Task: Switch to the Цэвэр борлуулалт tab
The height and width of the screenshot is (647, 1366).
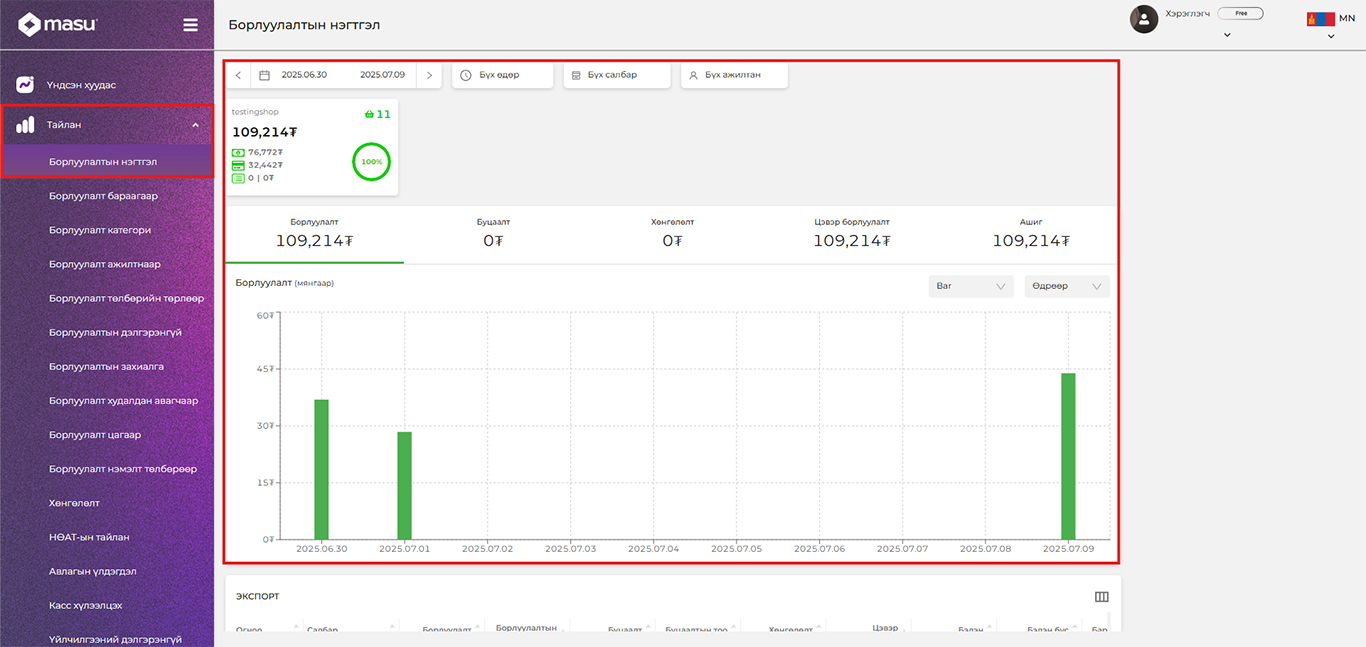Action: coord(851,234)
